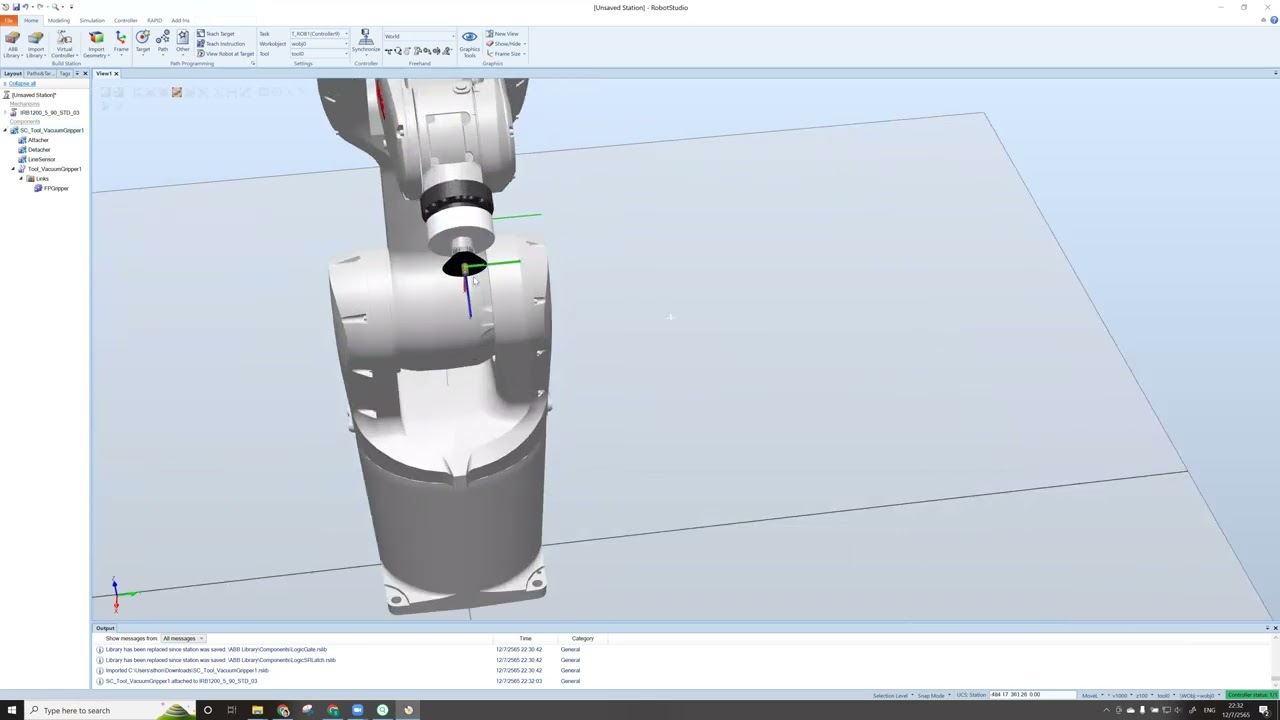Open Graphics Tools
Viewport: 1280px width, 720px height.
point(469,45)
